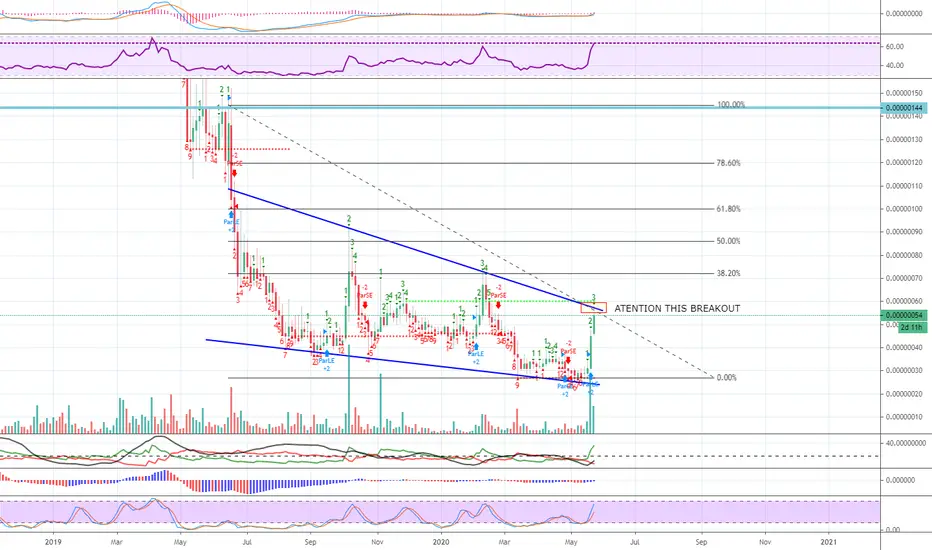Click the 2d 11h bar countdown label
The width and height of the screenshot is (932, 550).
pyautogui.click(x=911, y=328)
